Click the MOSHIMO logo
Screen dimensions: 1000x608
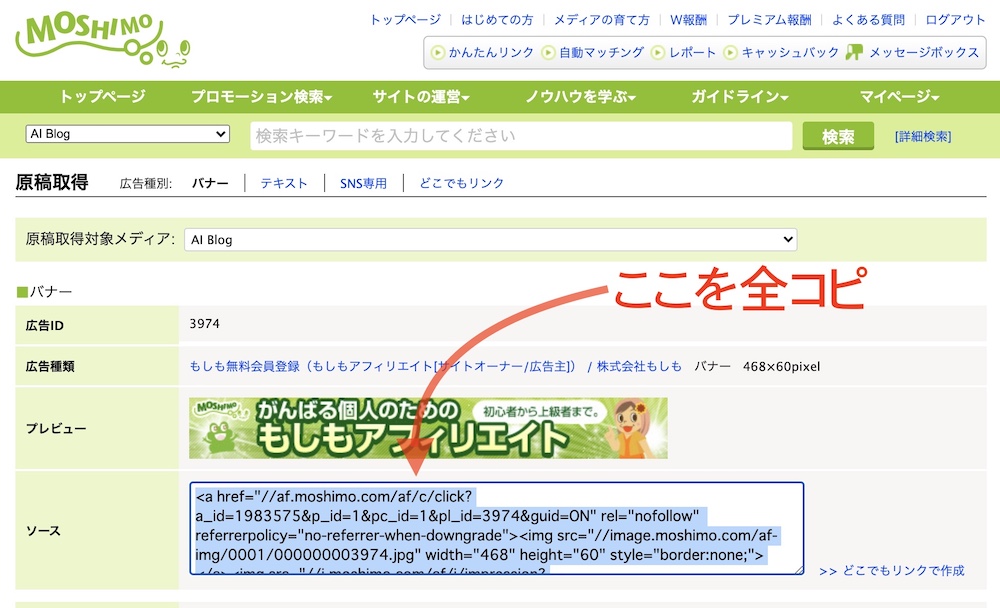pos(103,40)
